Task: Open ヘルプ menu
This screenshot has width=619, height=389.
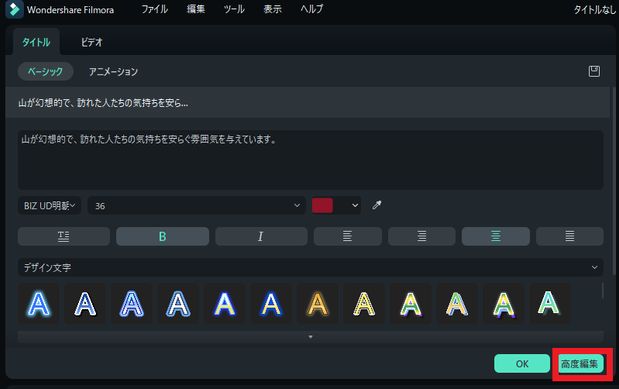Action: click(311, 9)
